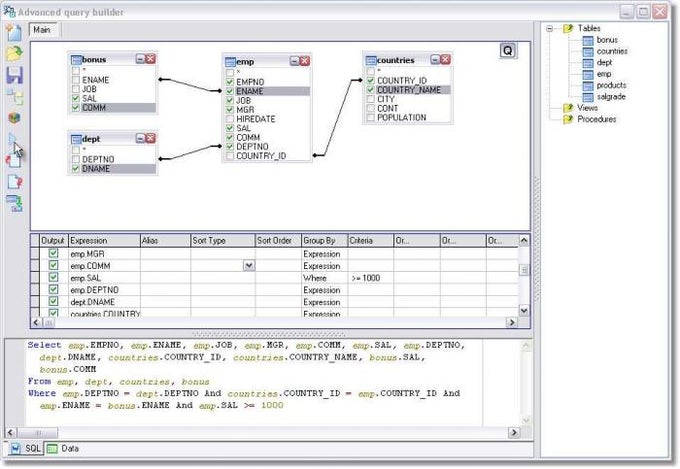Click SQL pane scroll right arrow
The image size is (680, 469).
(x=514, y=433)
